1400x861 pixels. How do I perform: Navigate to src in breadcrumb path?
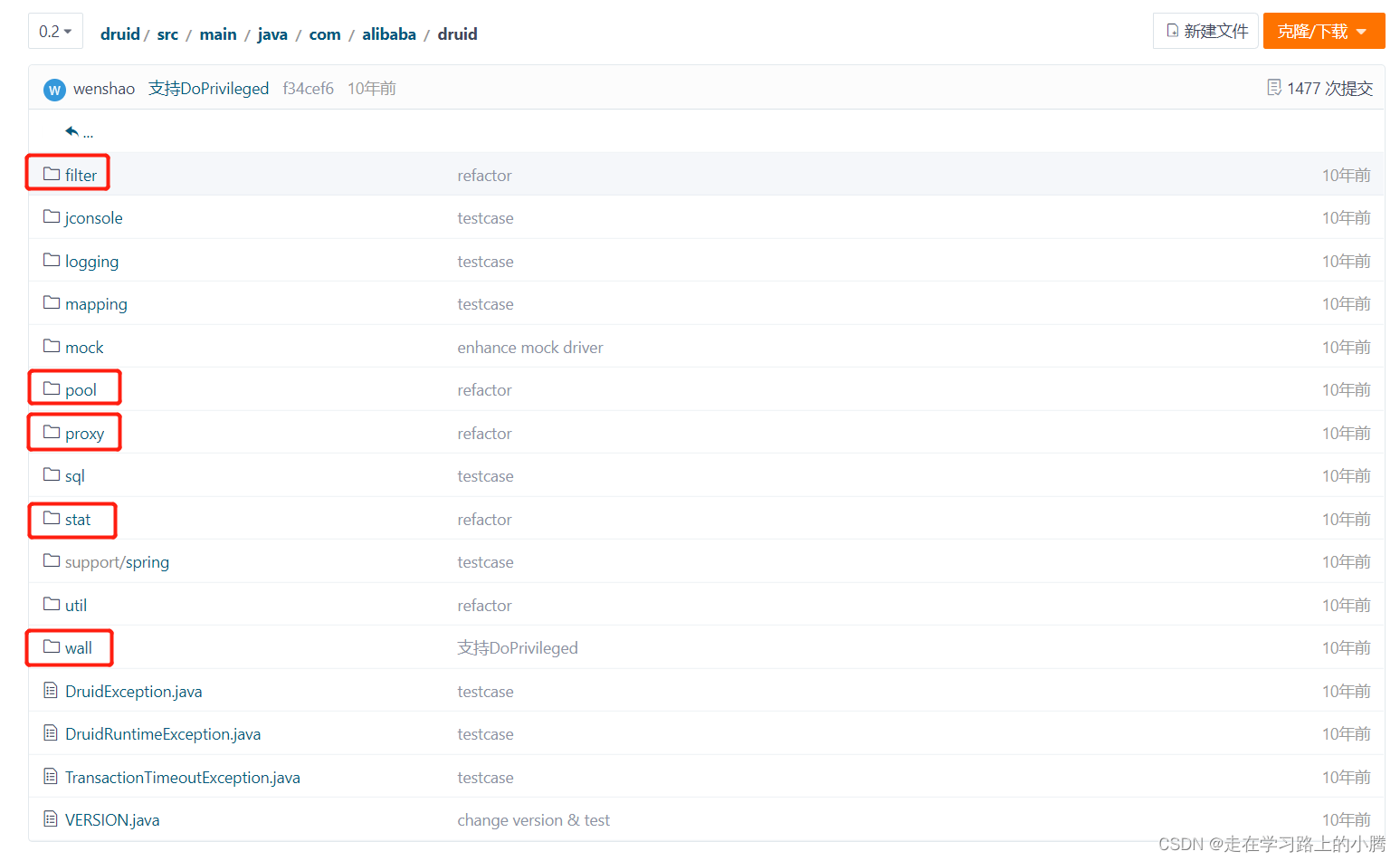[167, 34]
